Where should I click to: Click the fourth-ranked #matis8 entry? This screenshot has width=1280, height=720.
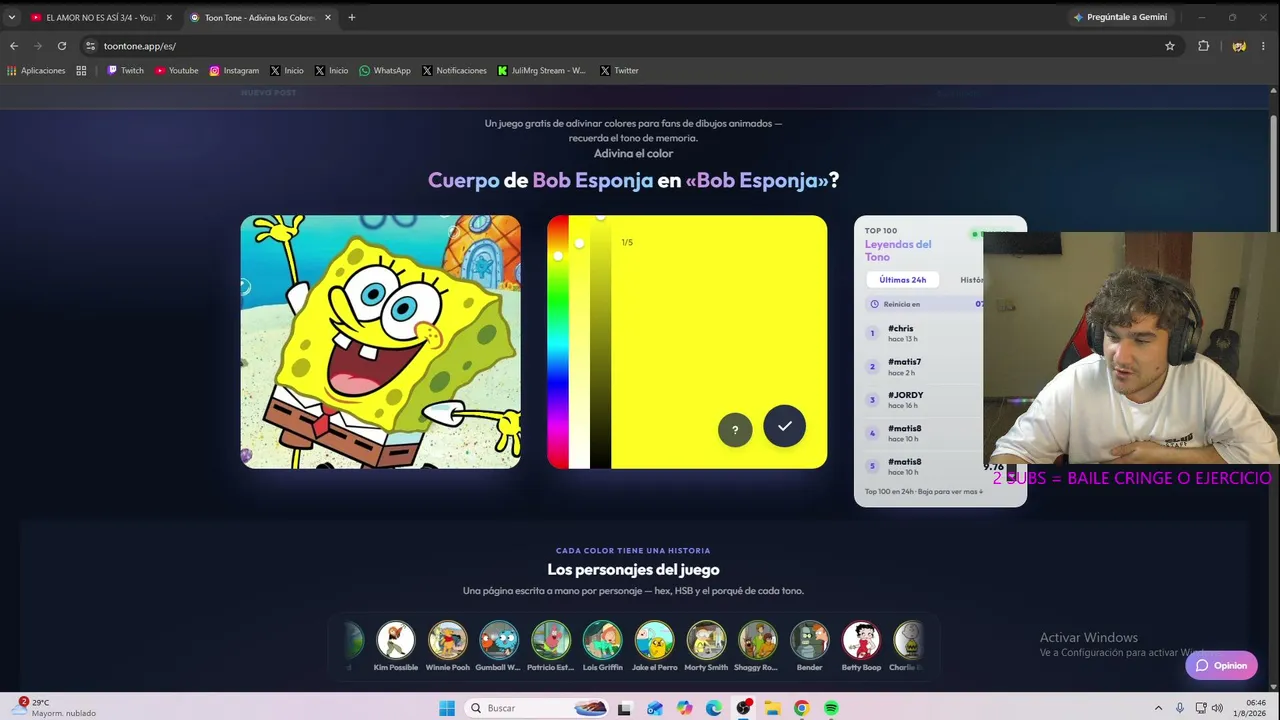pyautogui.click(x=924, y=433)
